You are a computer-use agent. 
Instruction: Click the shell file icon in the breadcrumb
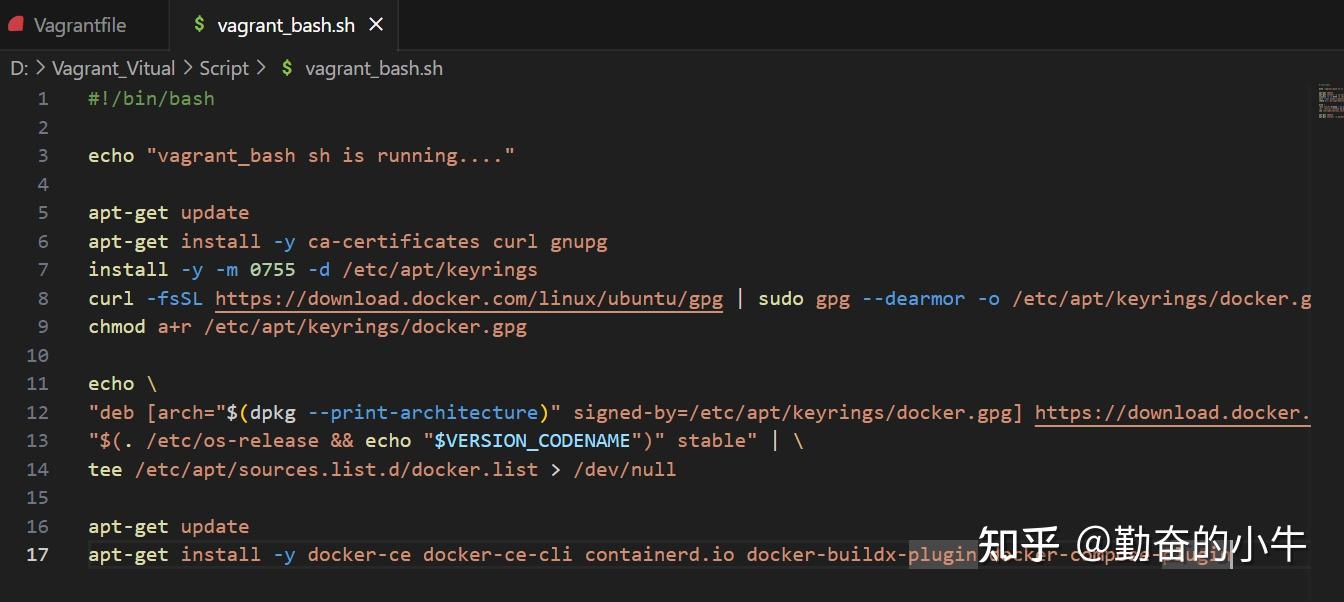(288, 68)
